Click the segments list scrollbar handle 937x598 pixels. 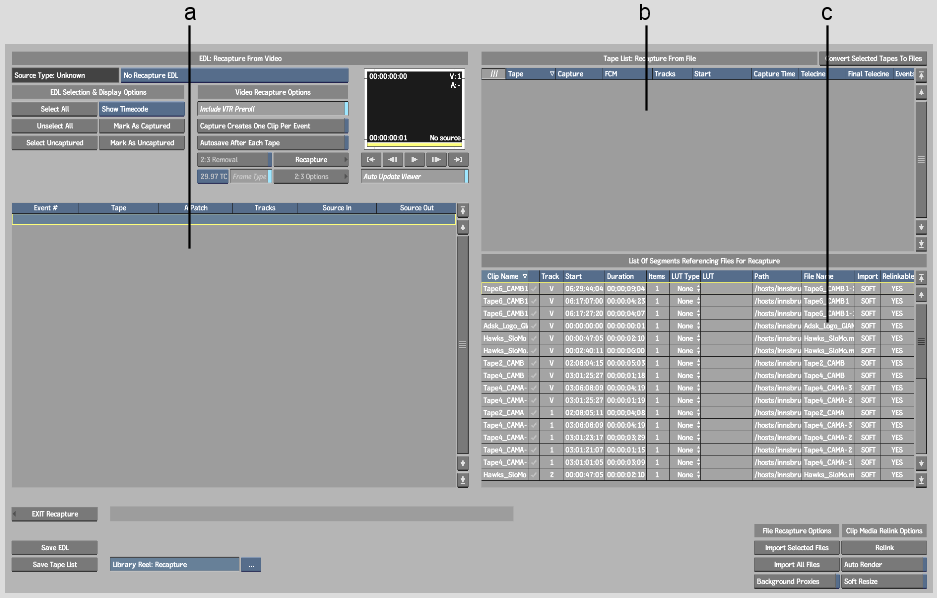pos(921,342)
